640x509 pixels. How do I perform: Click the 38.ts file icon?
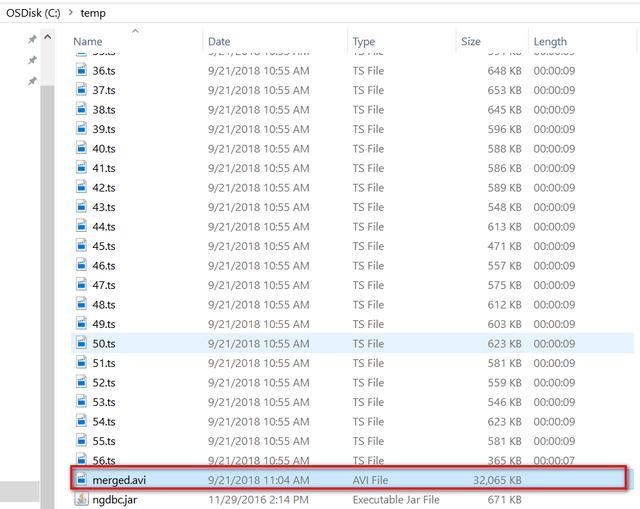tap(81, 109)
